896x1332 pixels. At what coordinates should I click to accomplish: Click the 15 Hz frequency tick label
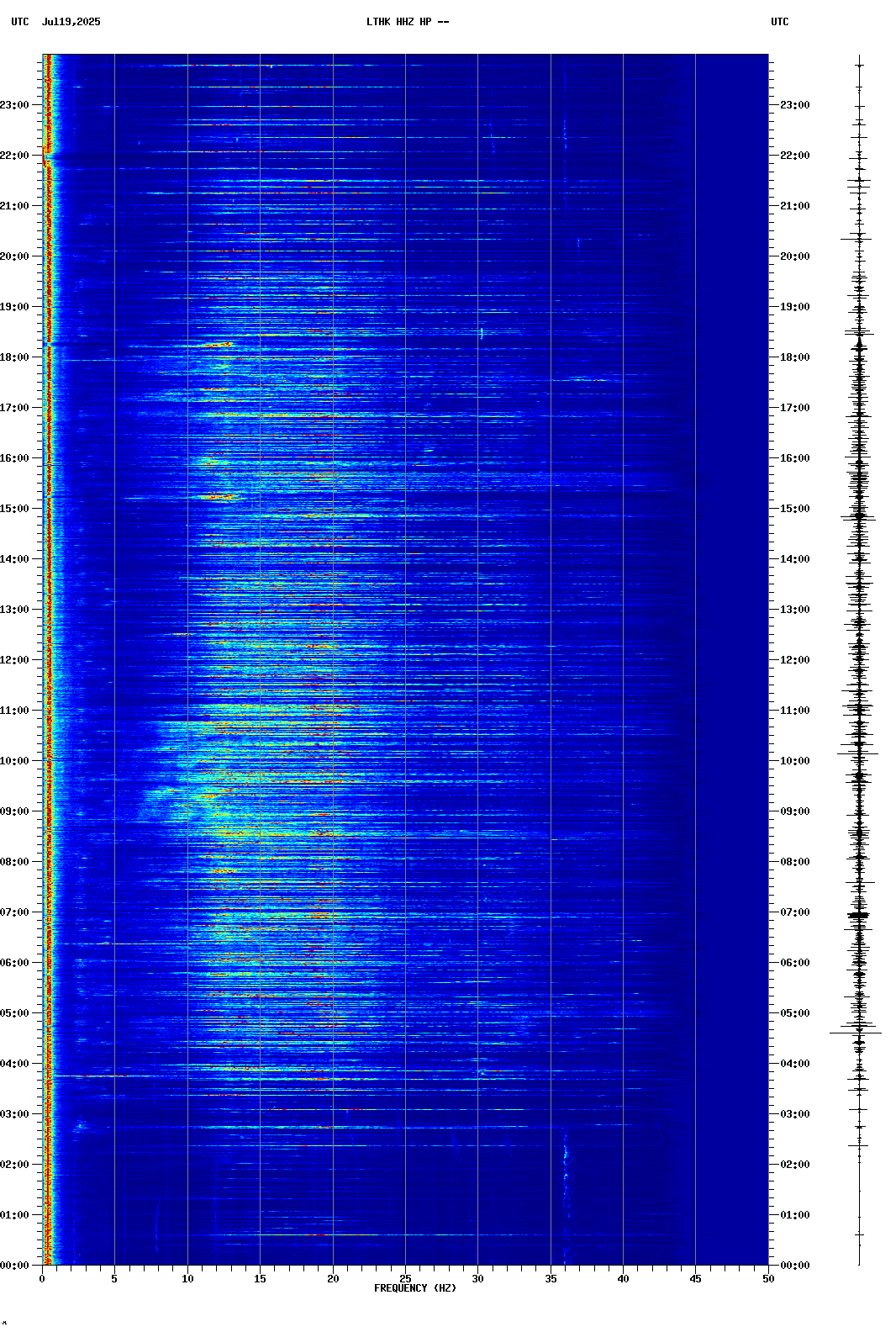pos(260,1279)
